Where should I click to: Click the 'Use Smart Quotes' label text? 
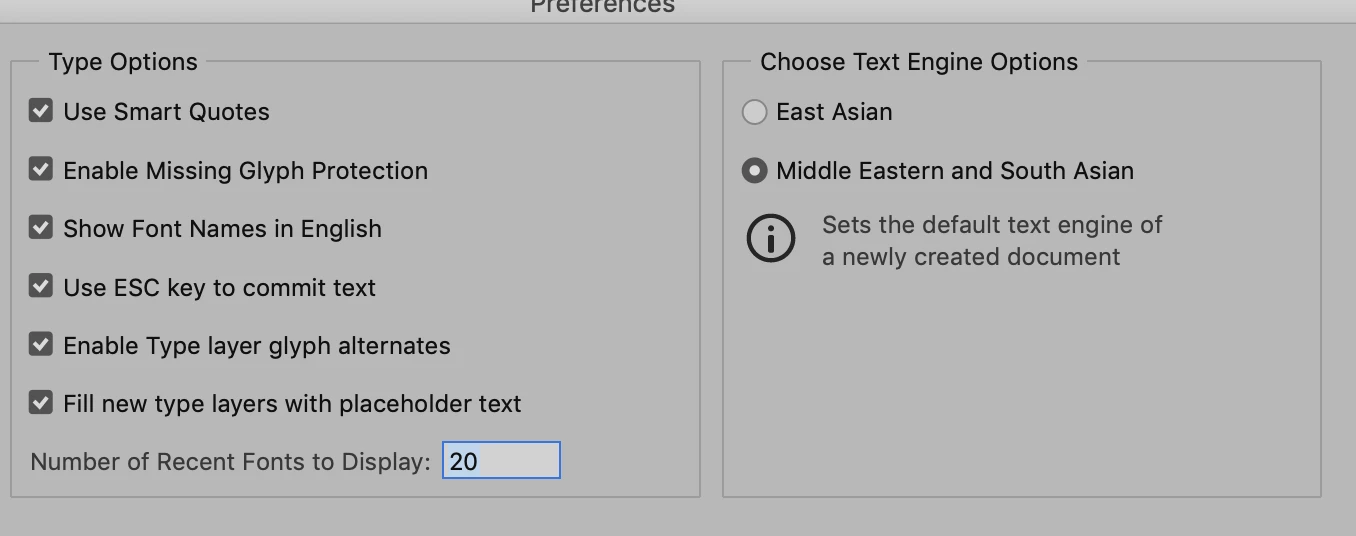click(x=166, y=112)
